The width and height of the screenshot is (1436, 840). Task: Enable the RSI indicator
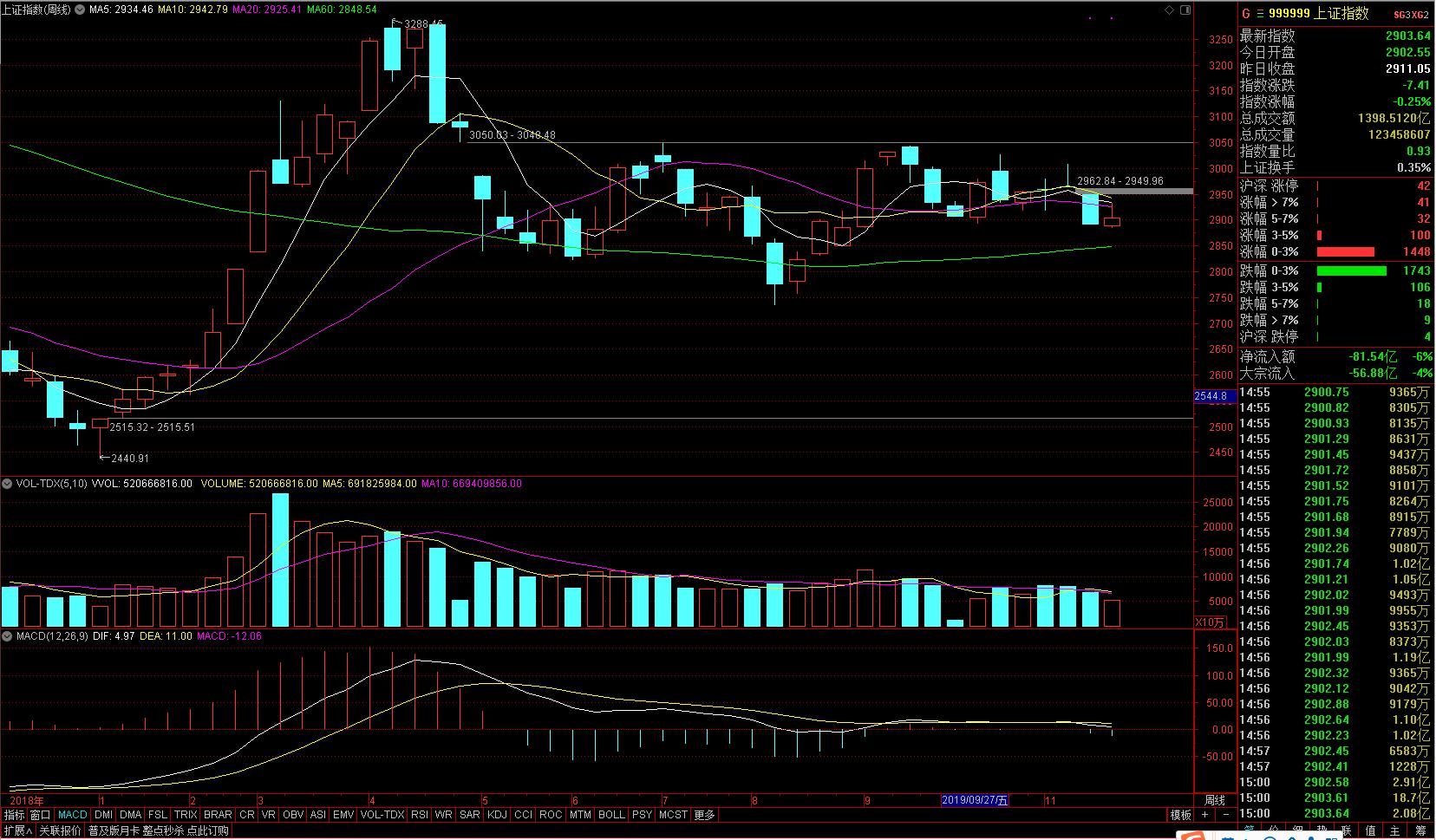tap(420, 815)
